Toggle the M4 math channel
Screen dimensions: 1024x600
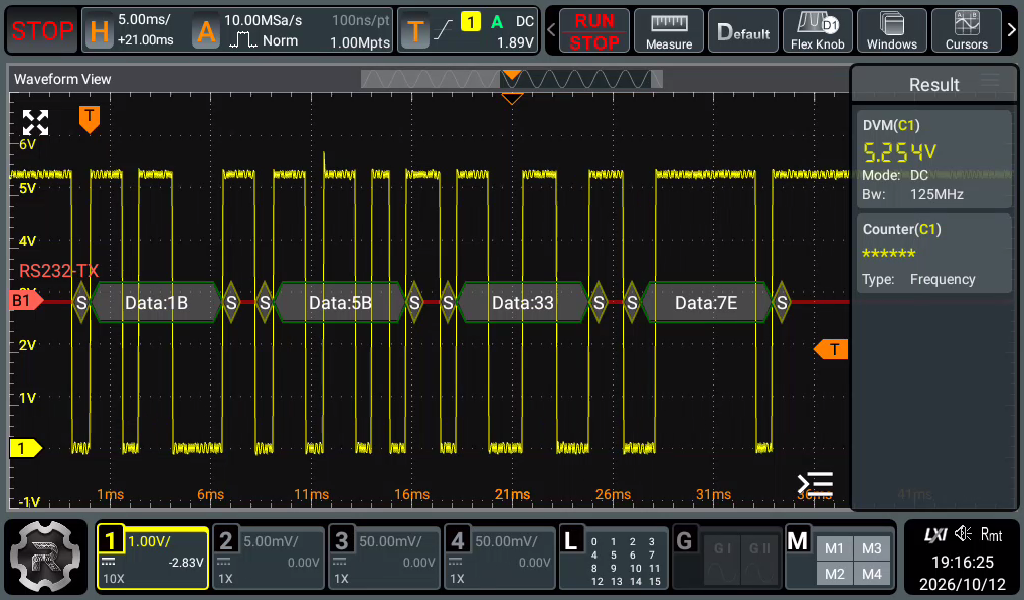(872, 575)
